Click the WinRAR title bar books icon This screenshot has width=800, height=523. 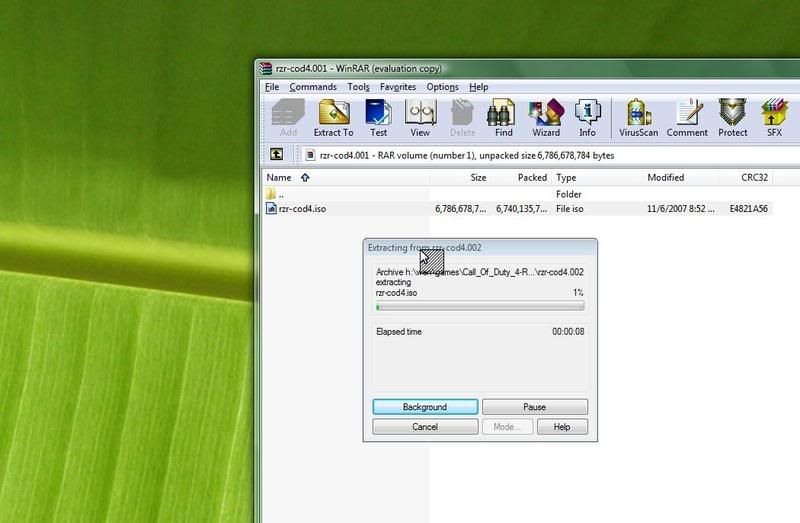coord(266,68)
